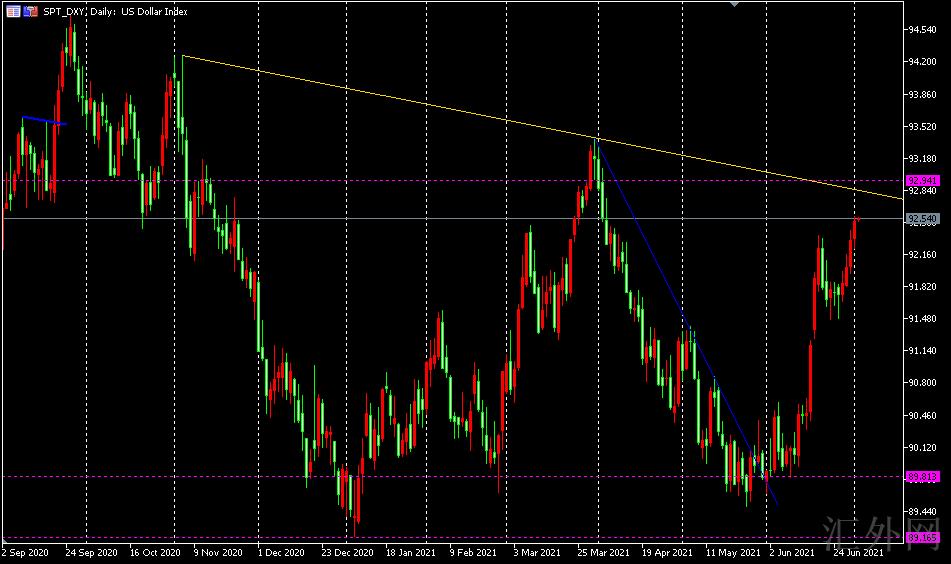Open the Depth of Market table icon
Viewport: 951px width, 564px height.
13,11
